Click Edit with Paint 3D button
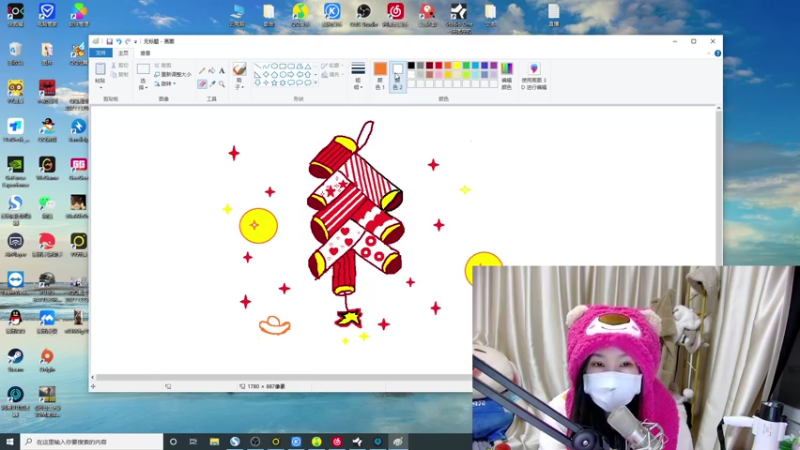This screenshot has height=450, width=800. pyautogui.click(x=534, y=76)
